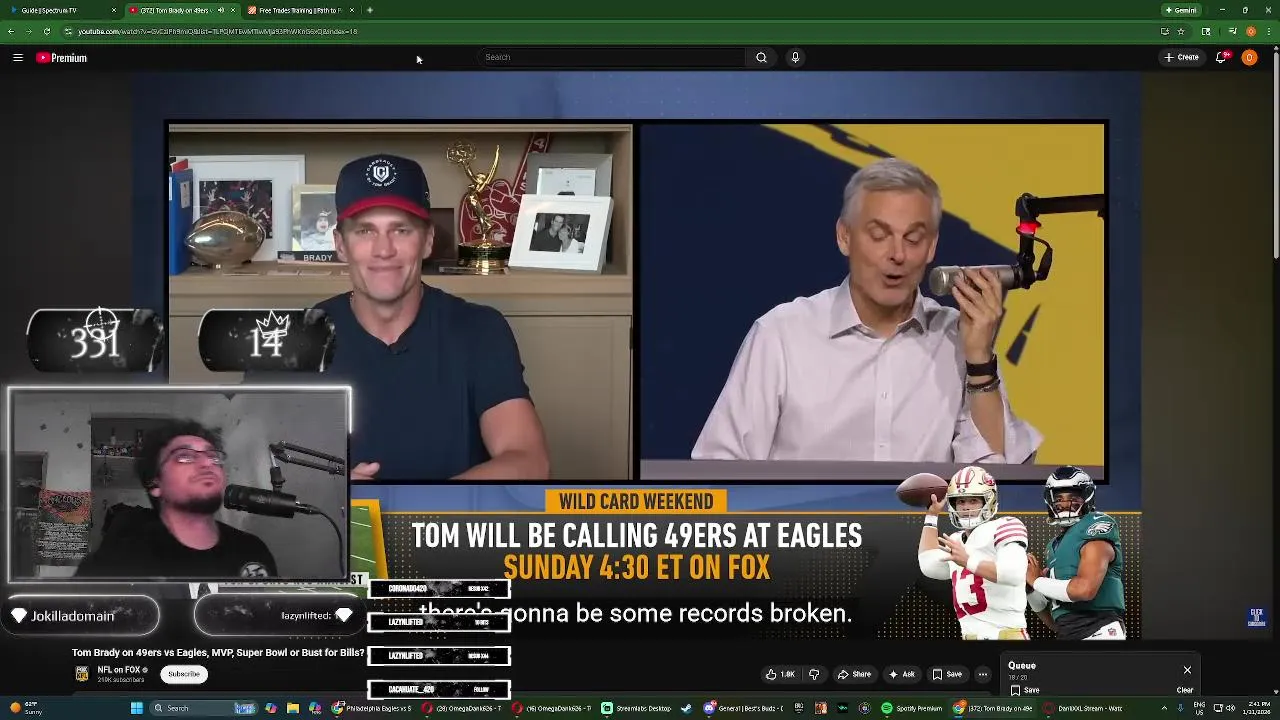Click the Ask button

coord(902,674)
